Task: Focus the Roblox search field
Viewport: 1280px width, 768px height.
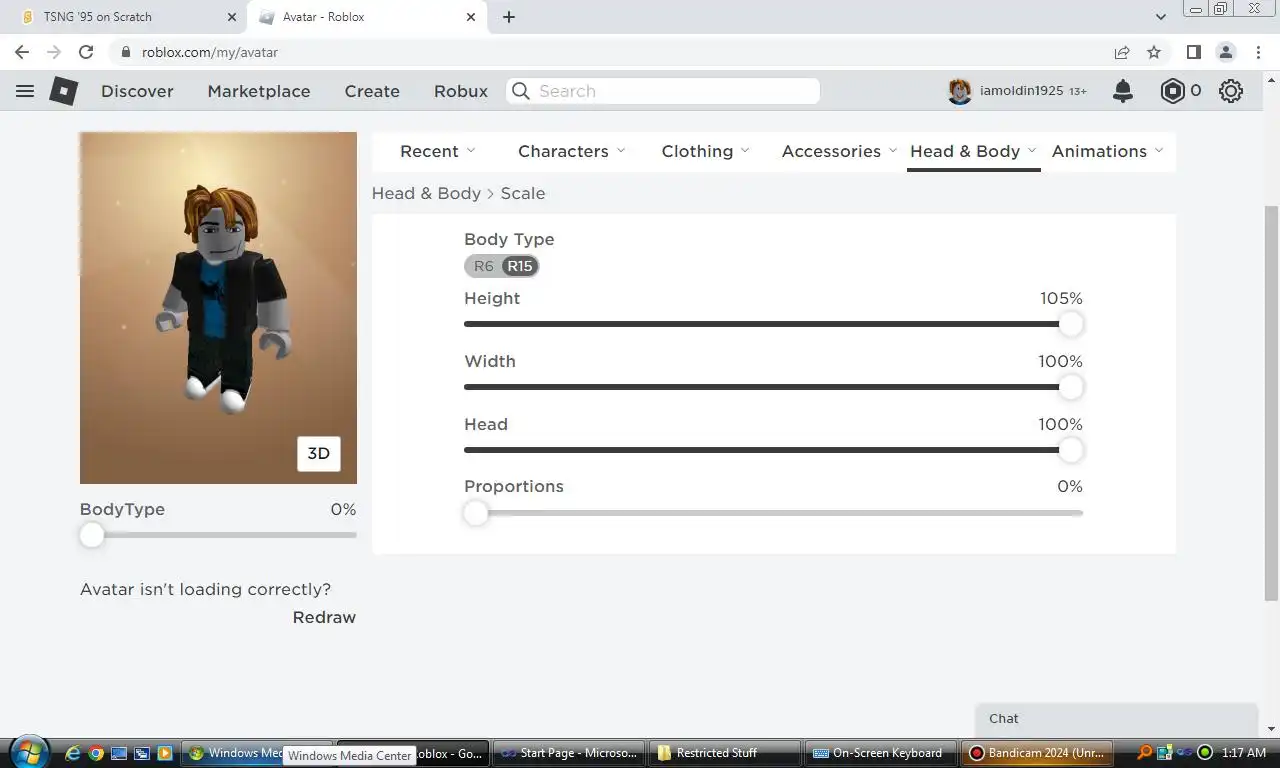Action: pyautogui.click(x=662, y=91)
